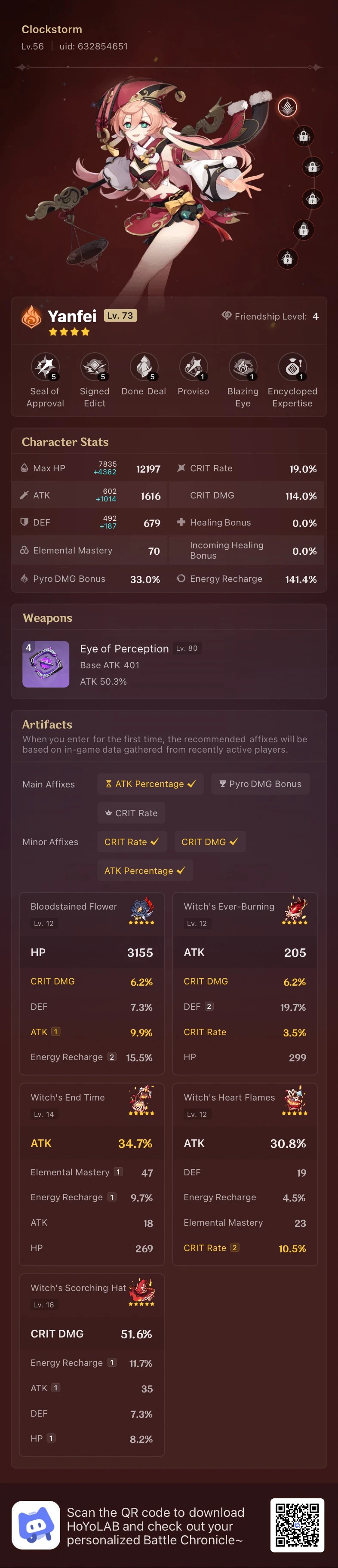Click the Yanfei Pyro element icon
338x1568 pixels.
[x=31, y=317]
